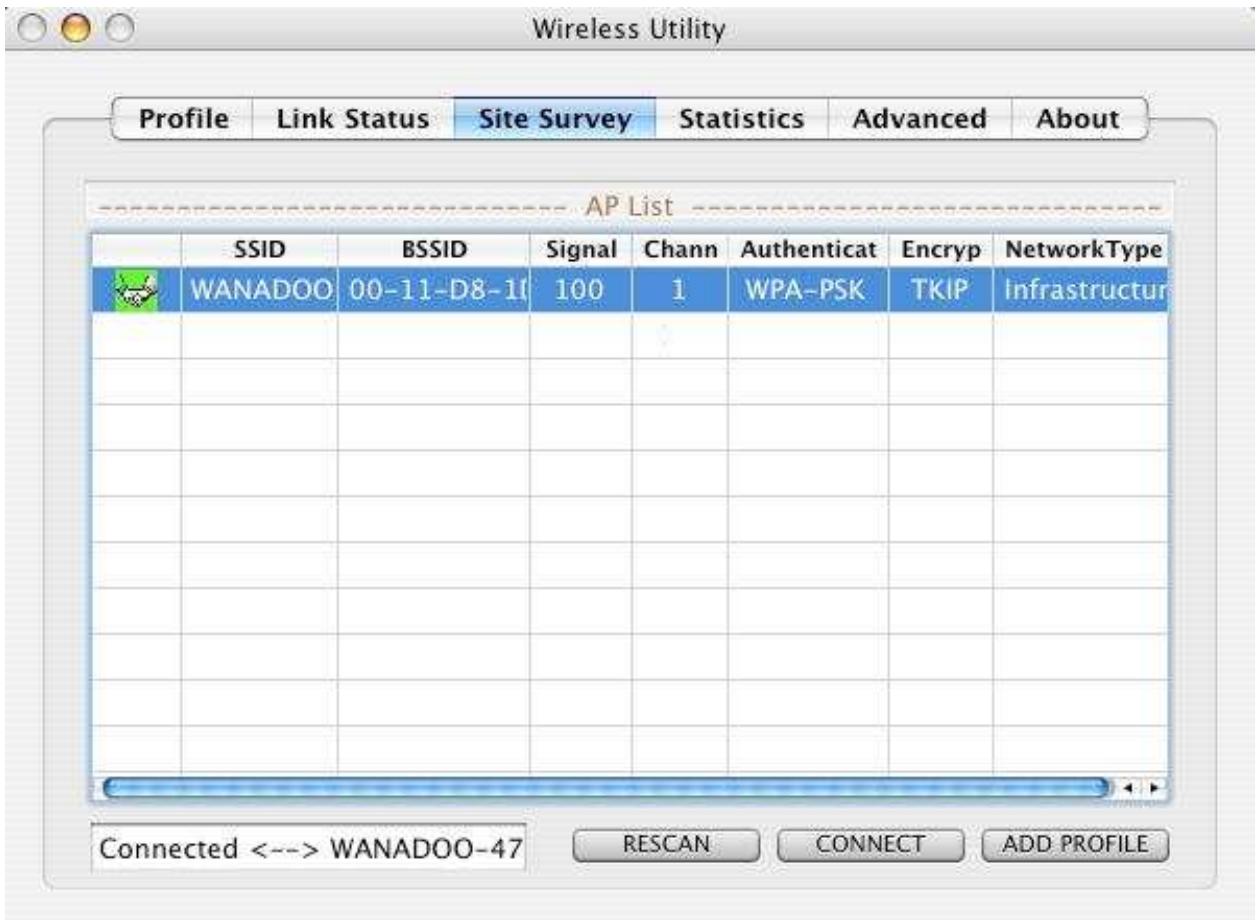Image resolution: width=1256 pixels, height=920 pixels.
Task: Open the About tab
Action: (1078, 119)
